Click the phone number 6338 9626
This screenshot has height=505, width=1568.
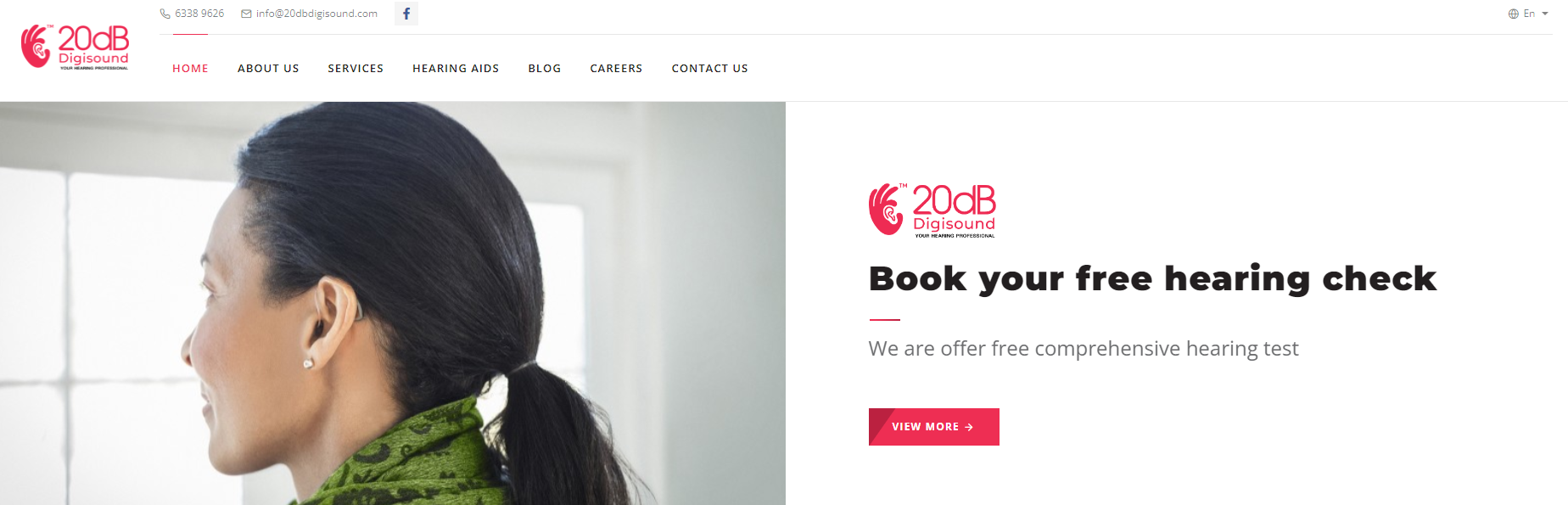pos(199,14)
